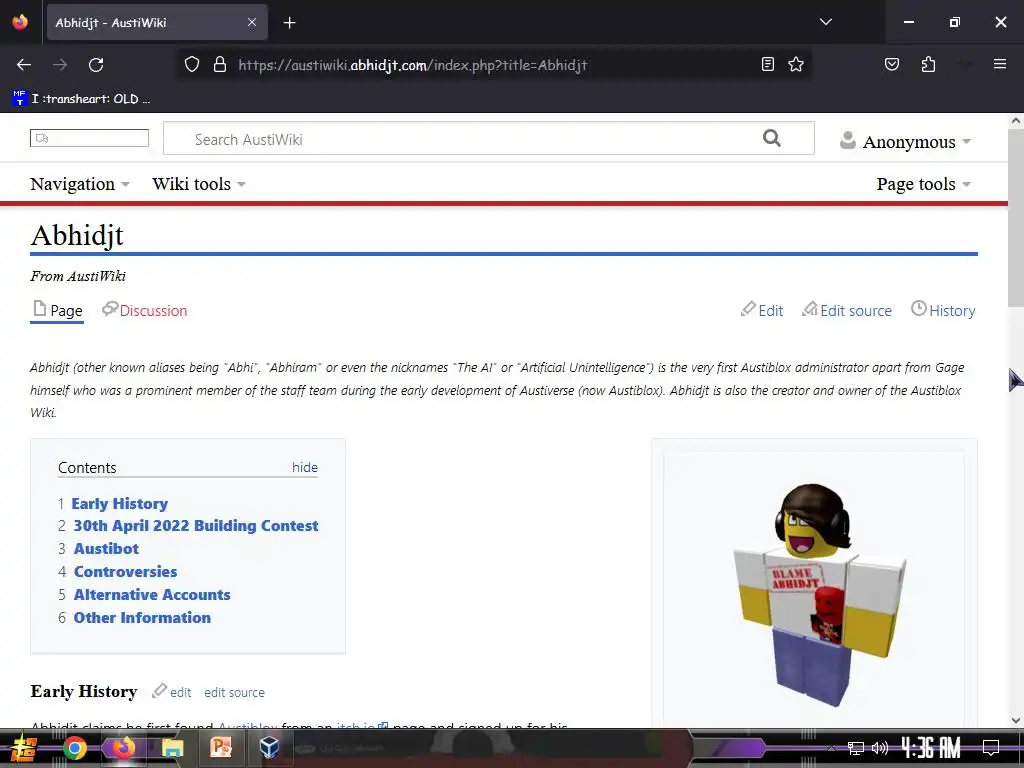The image size is (1024, 768).
Task: List all tabs chevron in title bar
Action: [825, 22]
